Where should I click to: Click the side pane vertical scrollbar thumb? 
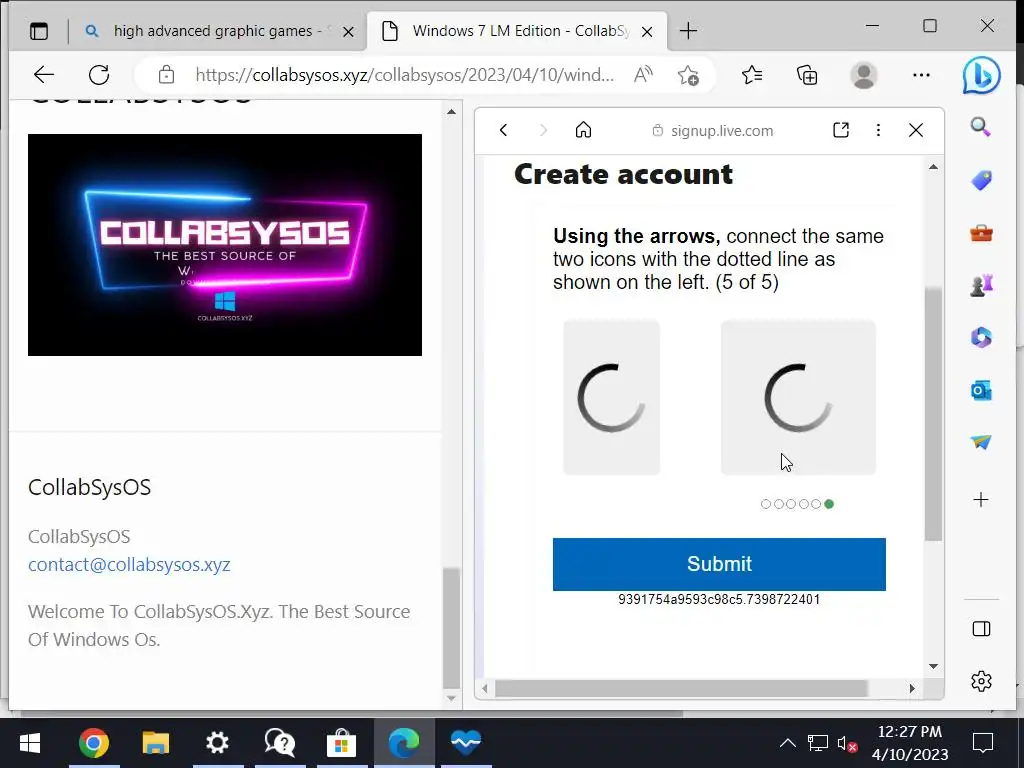point(933,413)
